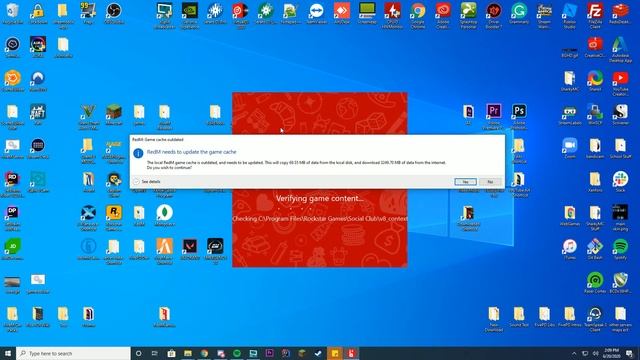Open the Recycle Bin desktop icon
This screenshot has height=360, width=640.
[x=13, y=13]
